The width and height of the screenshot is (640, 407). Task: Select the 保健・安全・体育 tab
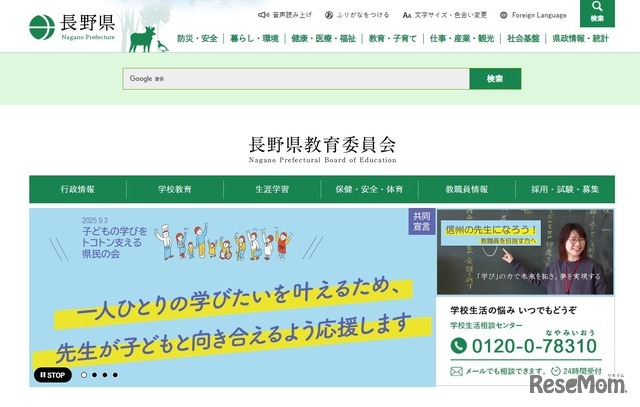pos(369,189)
